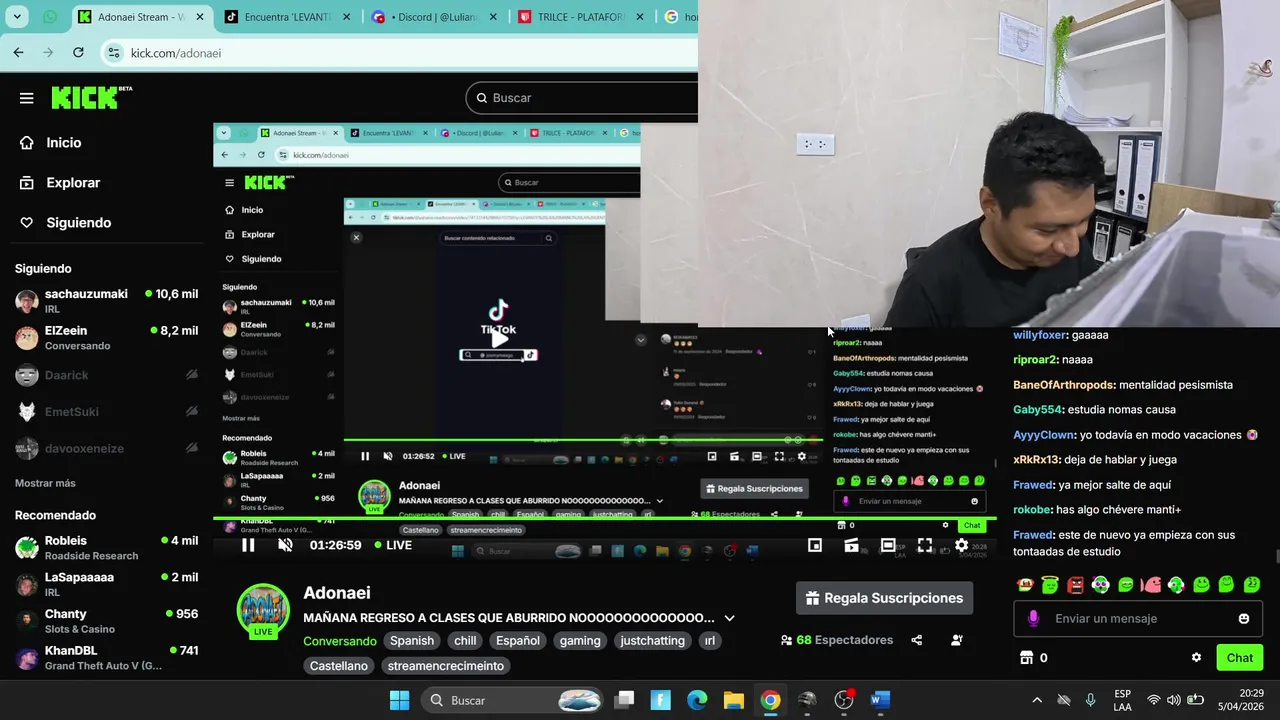Insert the pink fish emote
The image size is (1280, 720).
[1150, 585]
